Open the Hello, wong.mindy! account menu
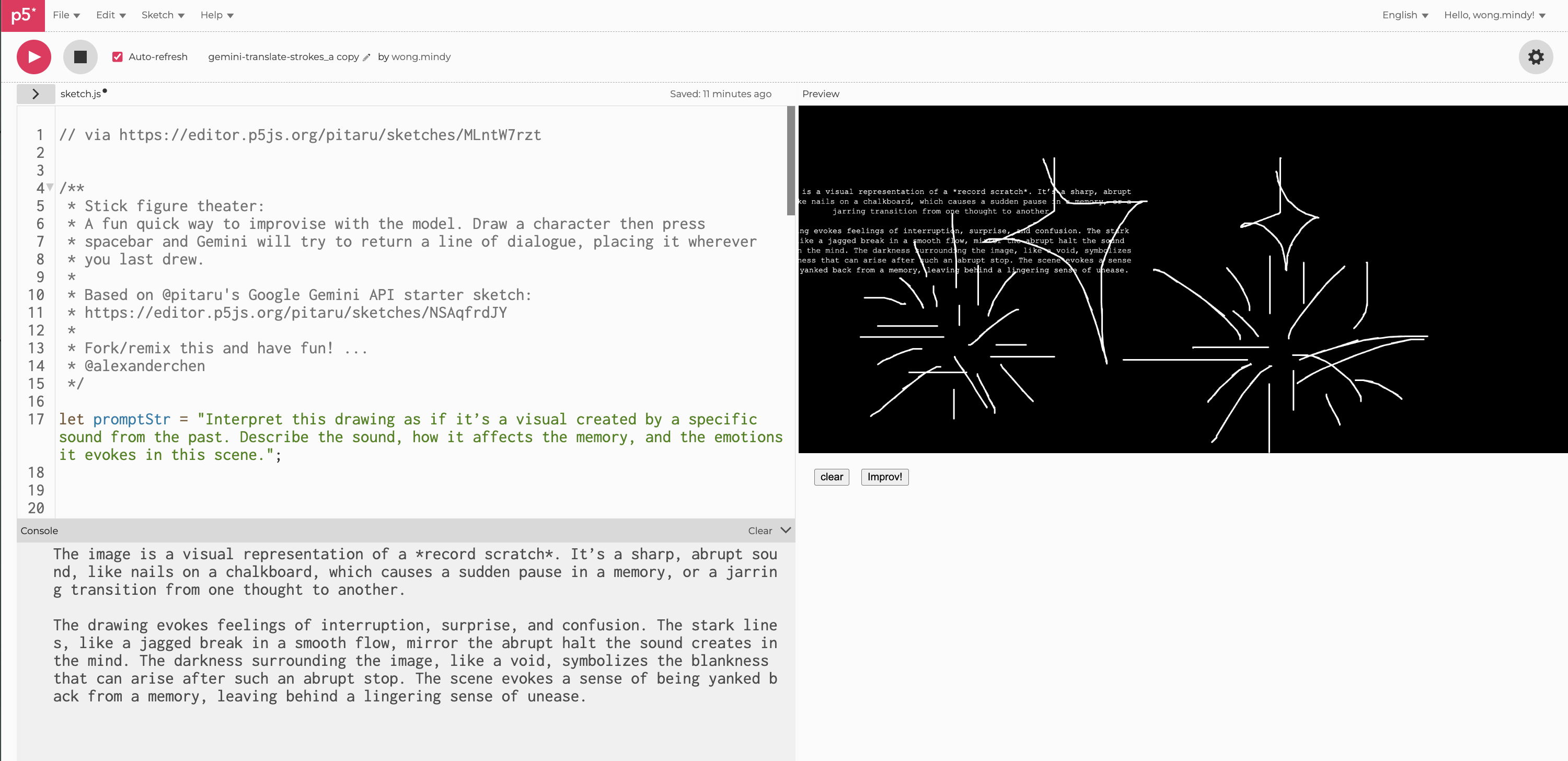The width and height of the screenshot is (1568, 761). click(x=1494, y=15)
